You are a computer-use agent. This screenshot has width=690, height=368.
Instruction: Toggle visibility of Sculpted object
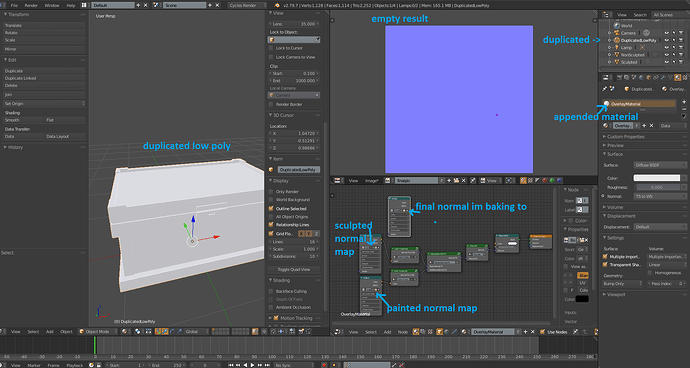pos(667,62)
